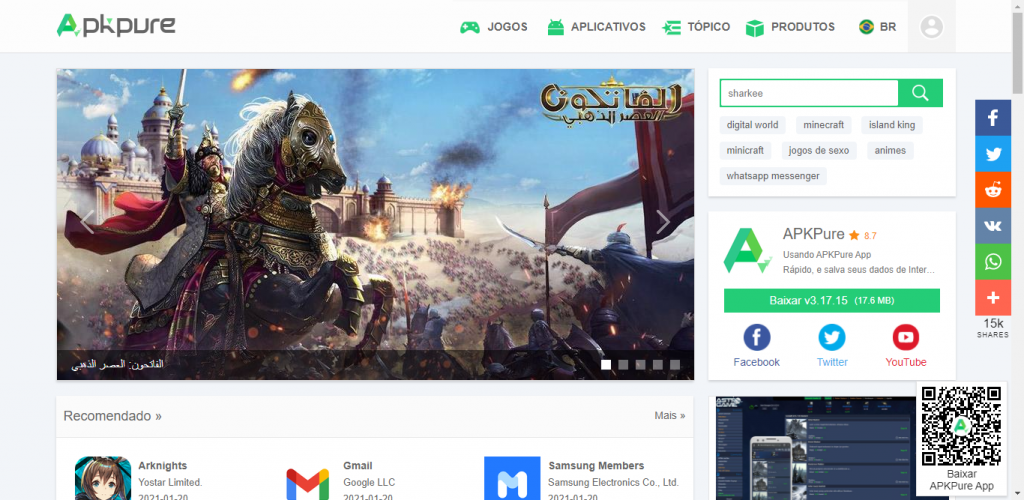
Task: Select the last carousel indicator dot
Action: 675,365
